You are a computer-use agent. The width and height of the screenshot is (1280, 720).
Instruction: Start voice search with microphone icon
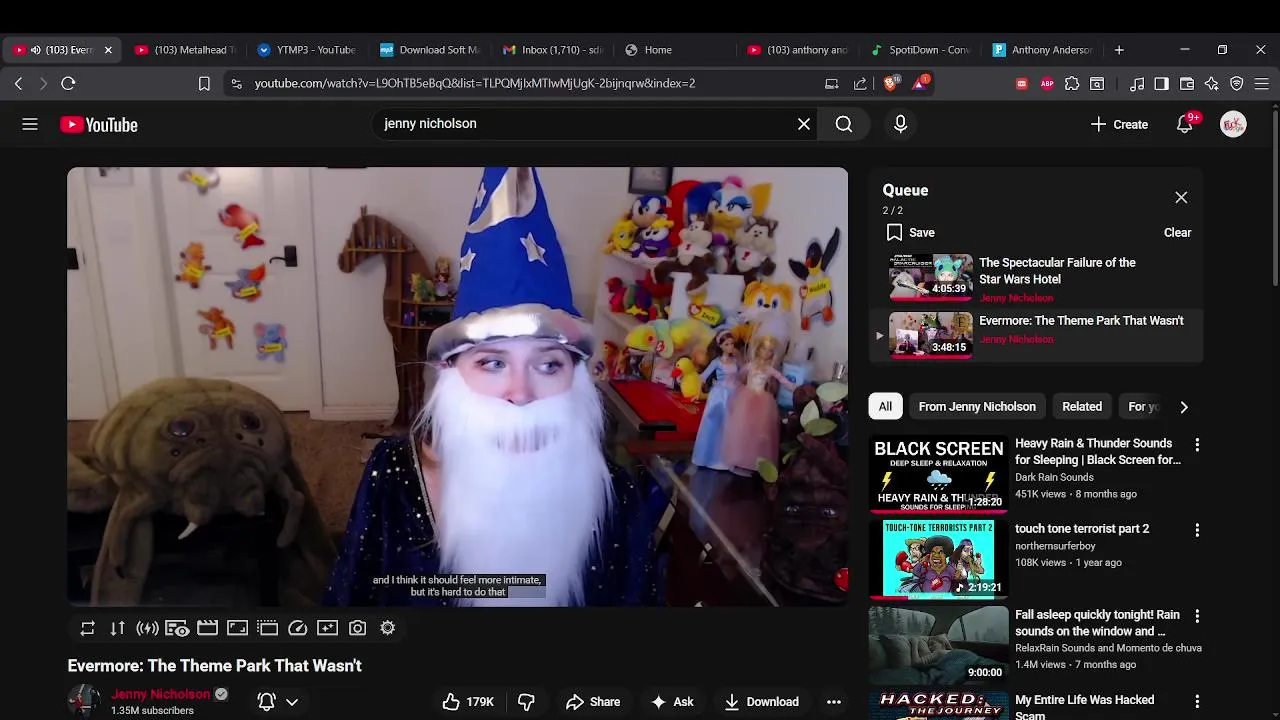(x=900, y=124)
